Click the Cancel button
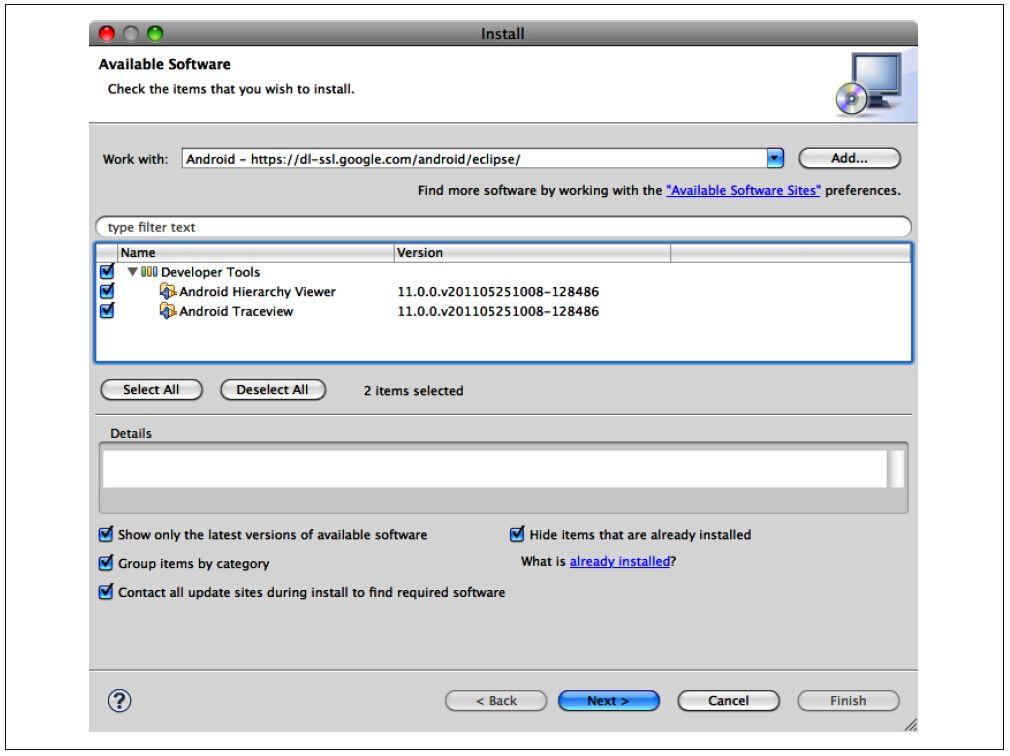The image size is (1010, 756). tap(729, 701)
